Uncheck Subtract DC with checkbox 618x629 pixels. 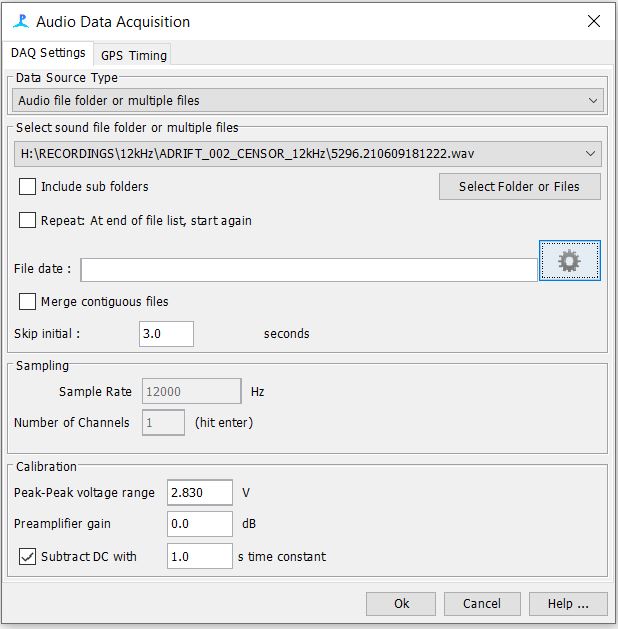[28, 557]
